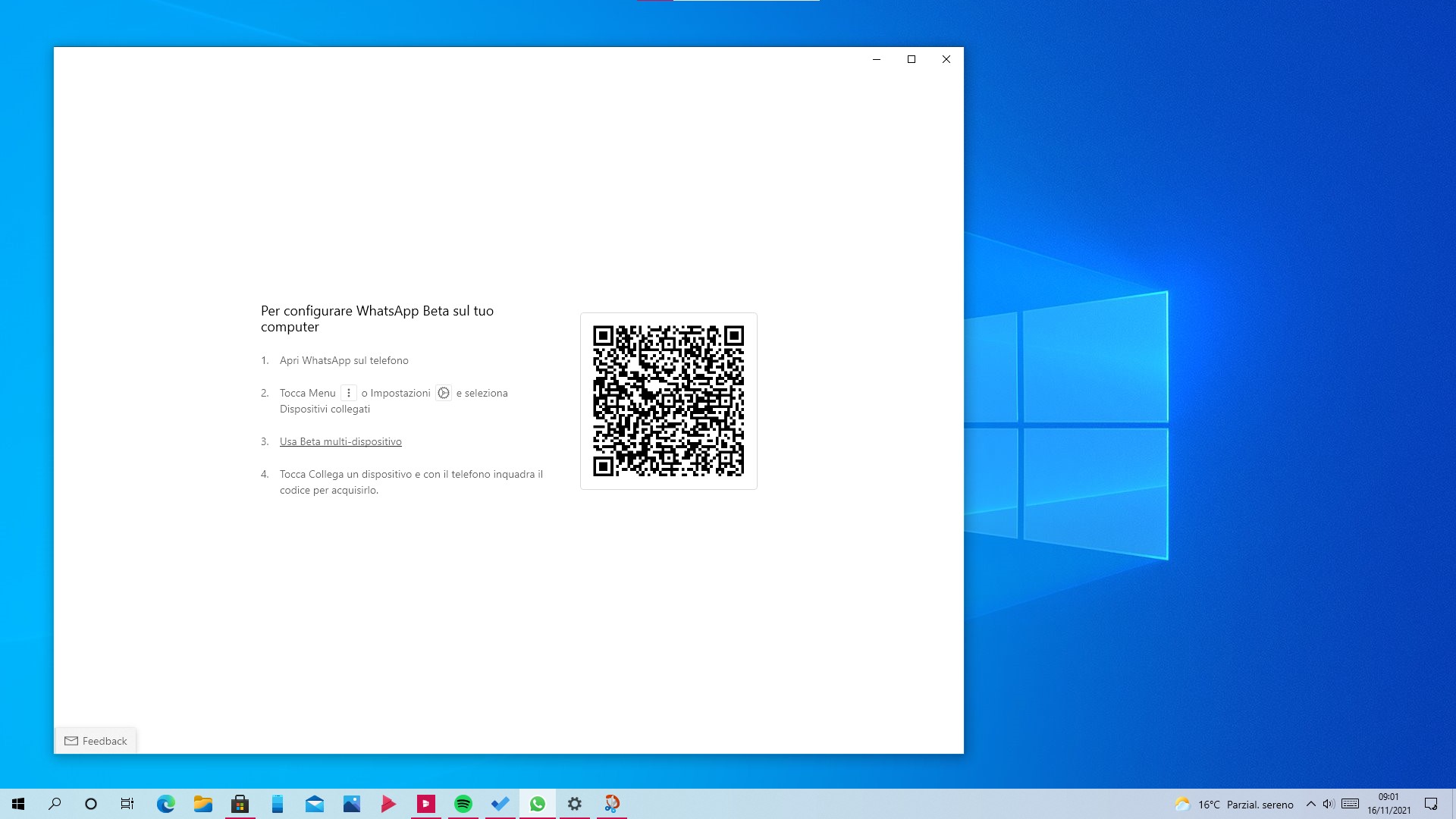Screen dimensions: 1456x819
Task: Open Microsoft To Do checkmark on taskbar
Action: [x=500, y=804]
